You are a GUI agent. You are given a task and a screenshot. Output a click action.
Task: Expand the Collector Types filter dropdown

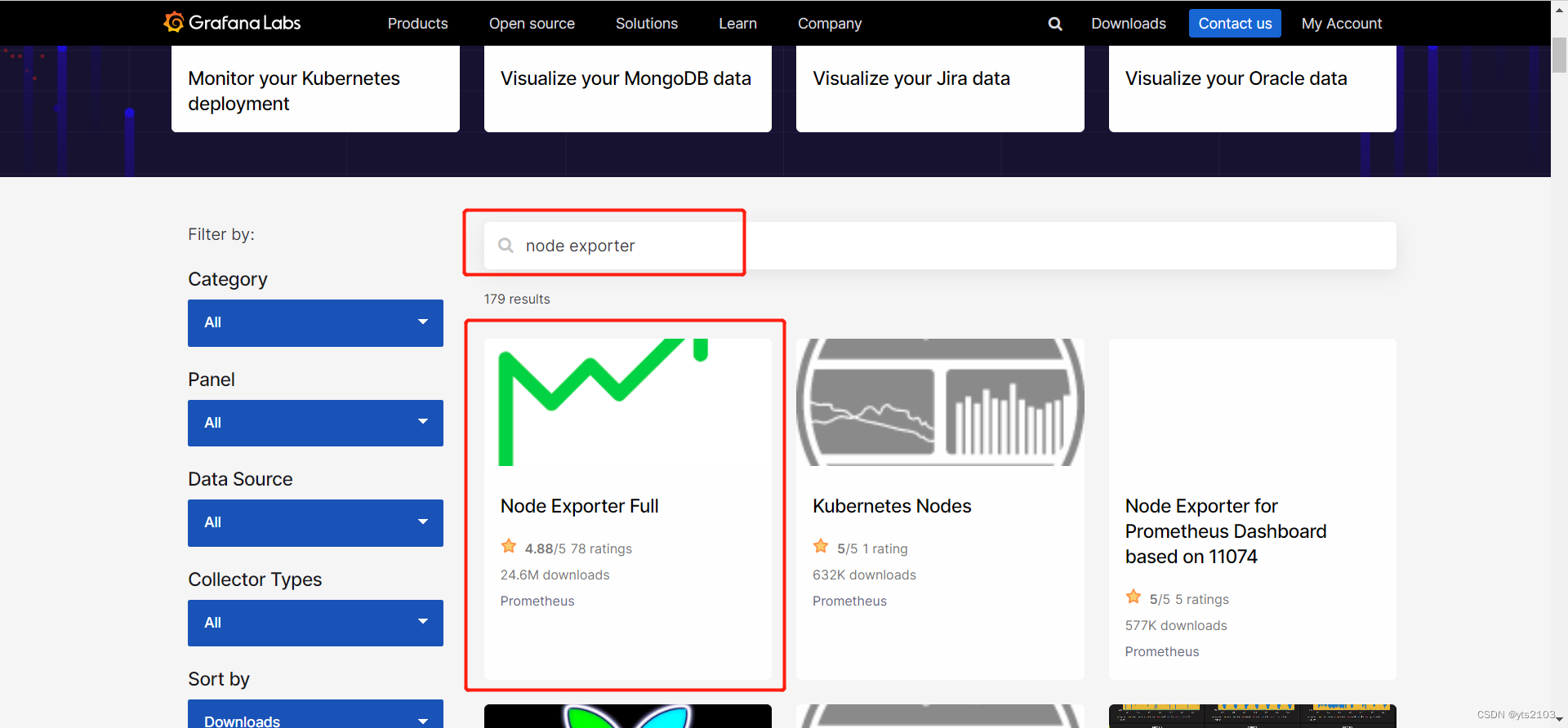(315, 623)
